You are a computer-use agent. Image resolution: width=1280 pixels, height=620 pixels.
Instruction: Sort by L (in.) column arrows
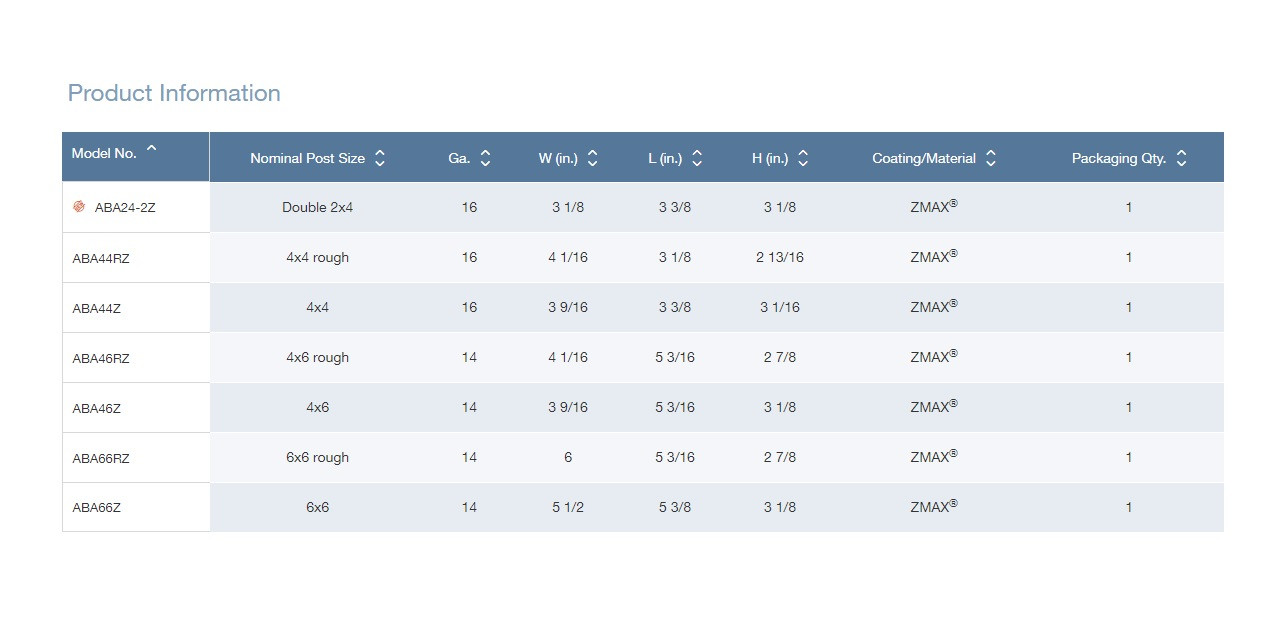click(x=697, y=158)
